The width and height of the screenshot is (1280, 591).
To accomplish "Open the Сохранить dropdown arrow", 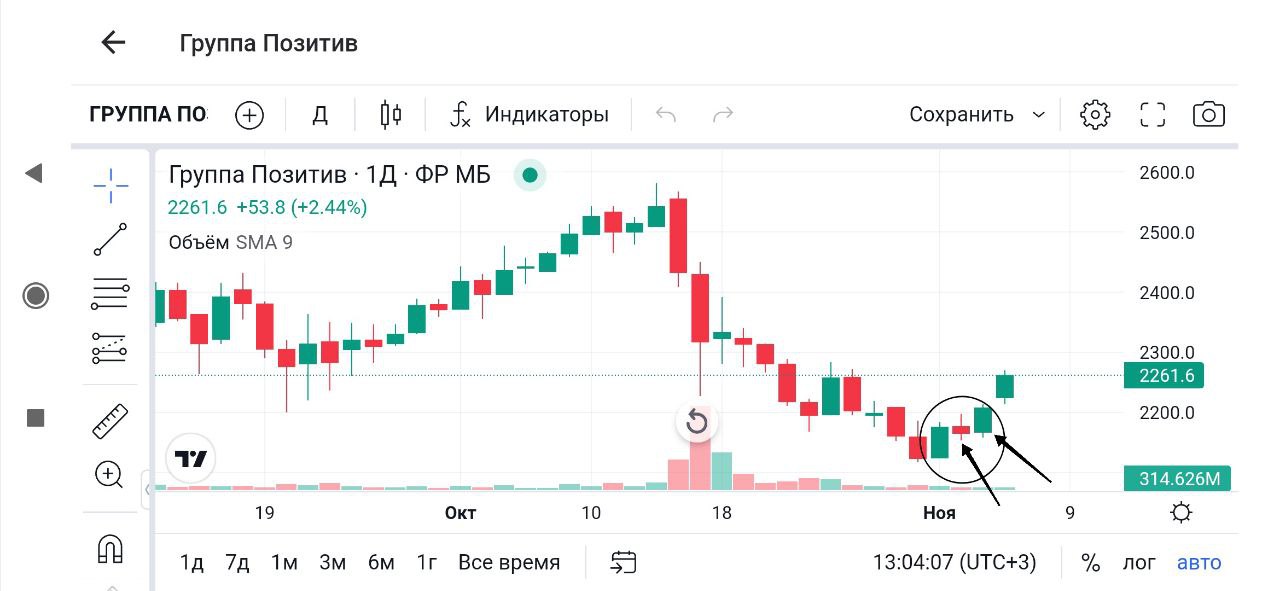I will [1039, 115].
